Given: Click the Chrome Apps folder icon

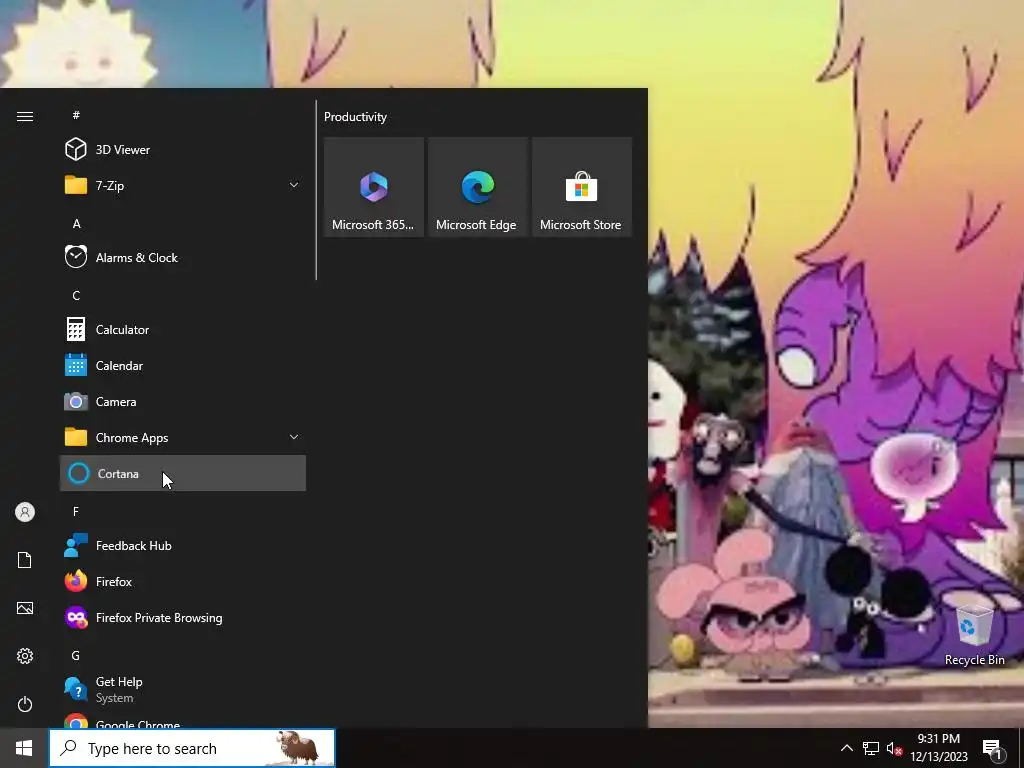Looking at the screenshot, I should click(76, 437).
